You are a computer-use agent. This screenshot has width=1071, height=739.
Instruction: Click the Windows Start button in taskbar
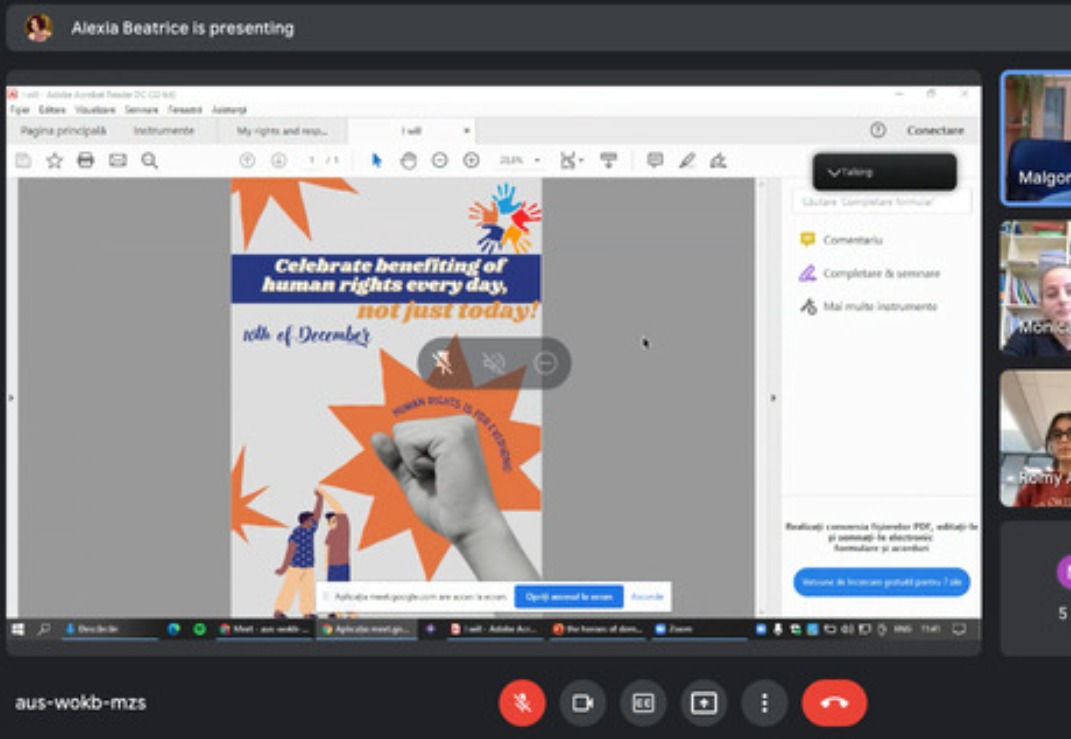pyautogui.click(x=17, y=629)
